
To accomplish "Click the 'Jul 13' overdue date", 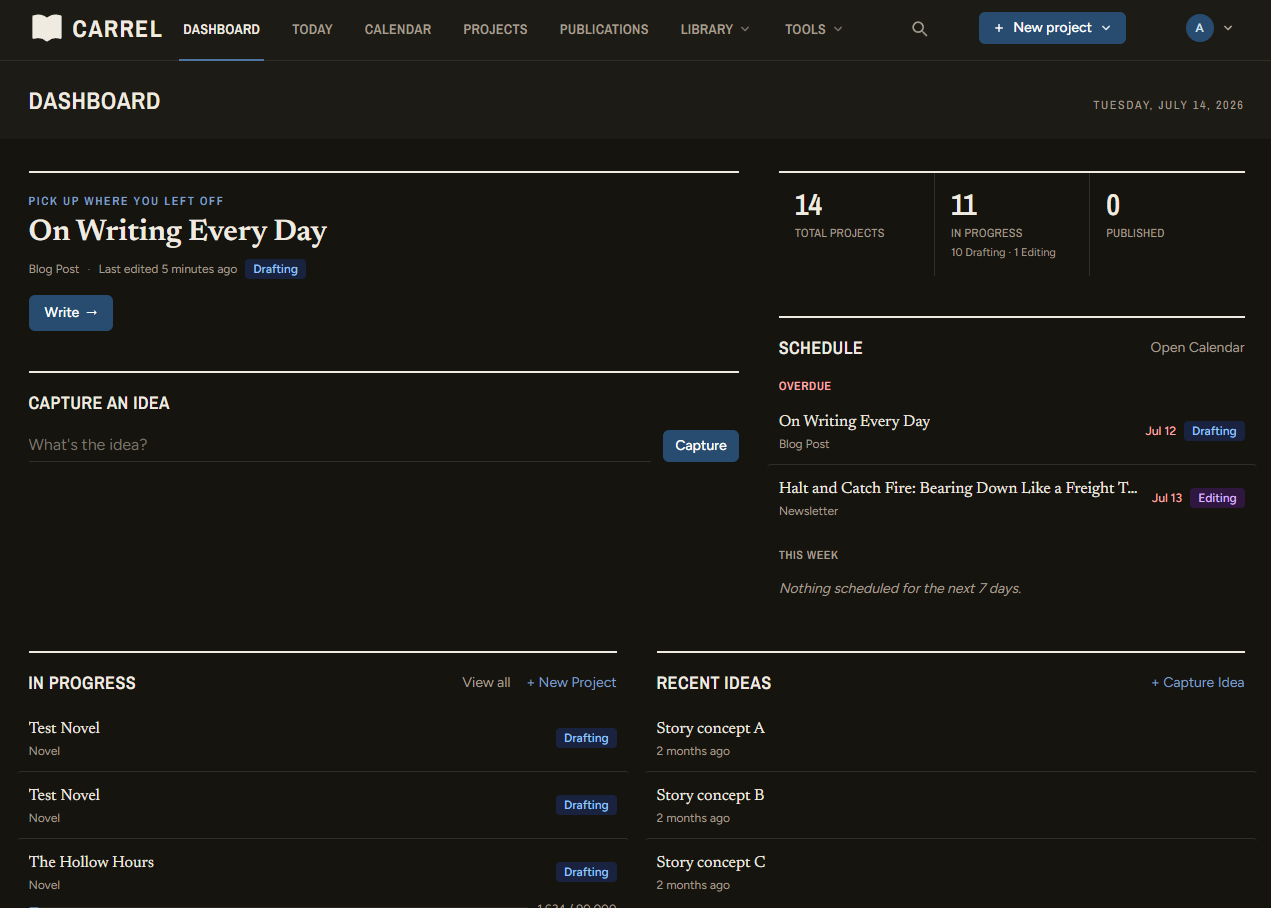I will coord(1167,498).
